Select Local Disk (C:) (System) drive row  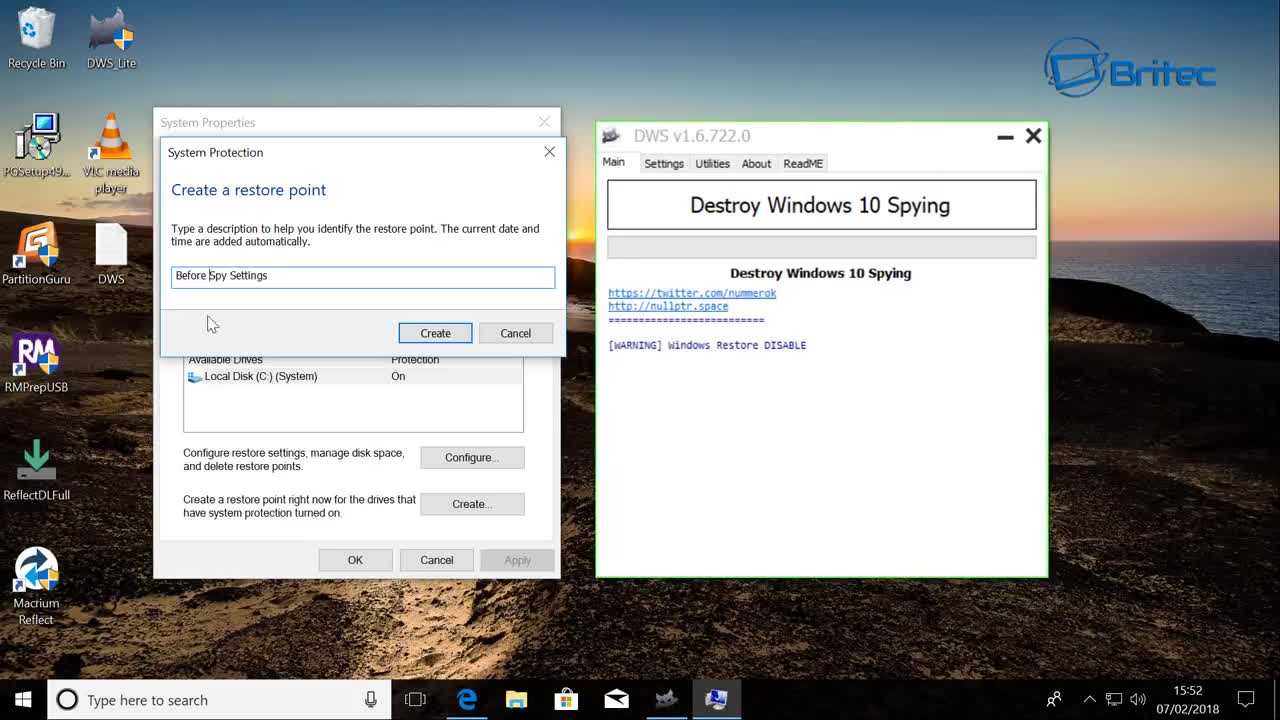353,376
